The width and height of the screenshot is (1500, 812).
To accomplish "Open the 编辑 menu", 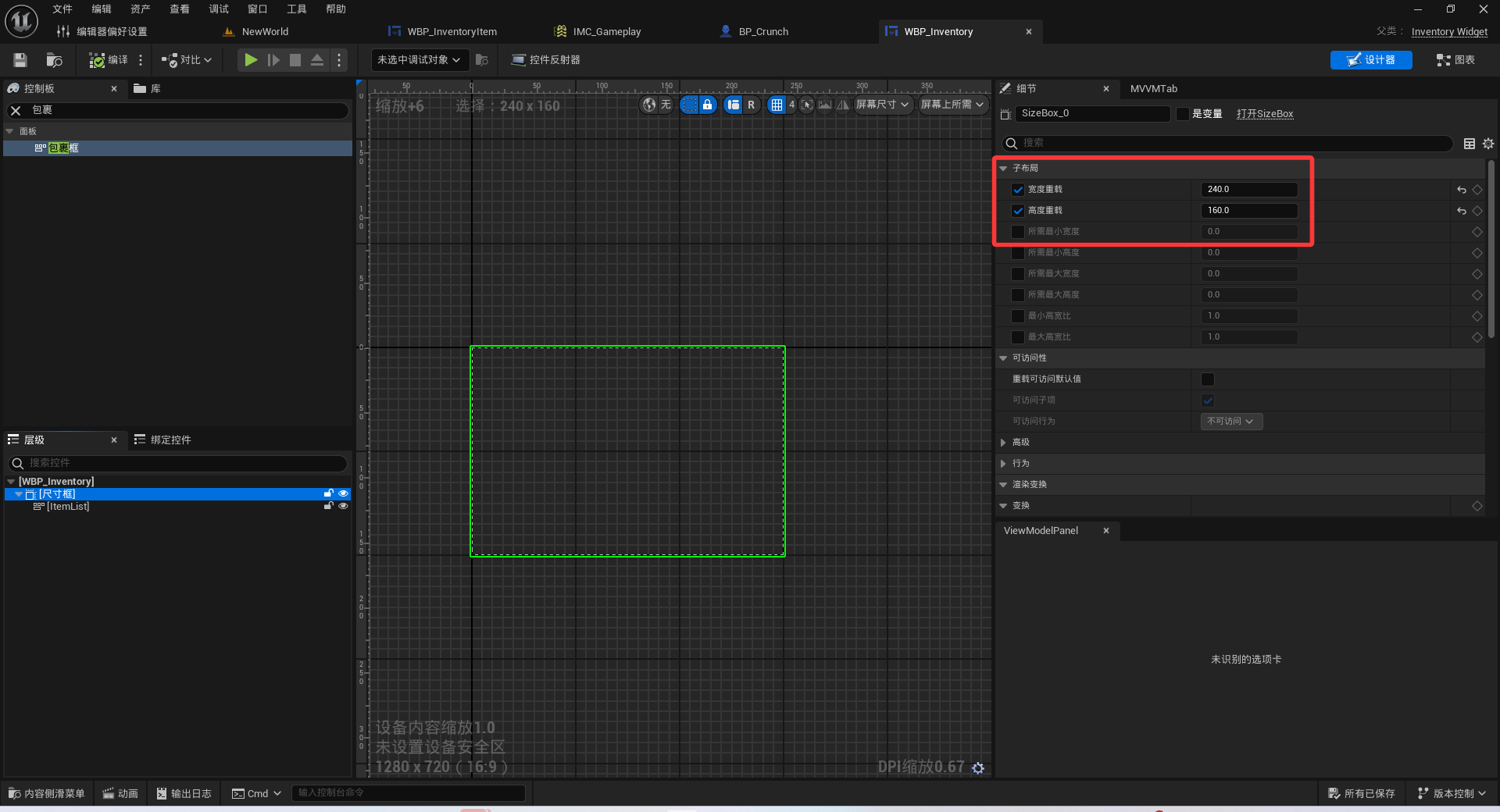I will pos(102,9).
